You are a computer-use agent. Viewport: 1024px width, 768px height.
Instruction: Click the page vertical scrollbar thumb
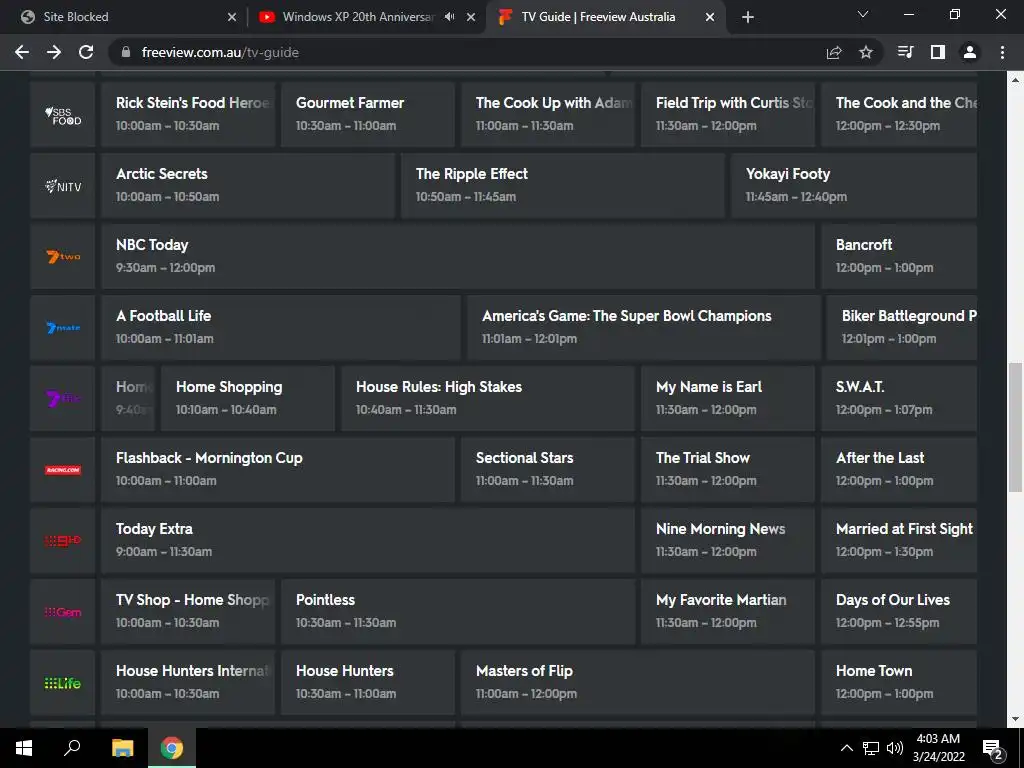(1016, 428)
